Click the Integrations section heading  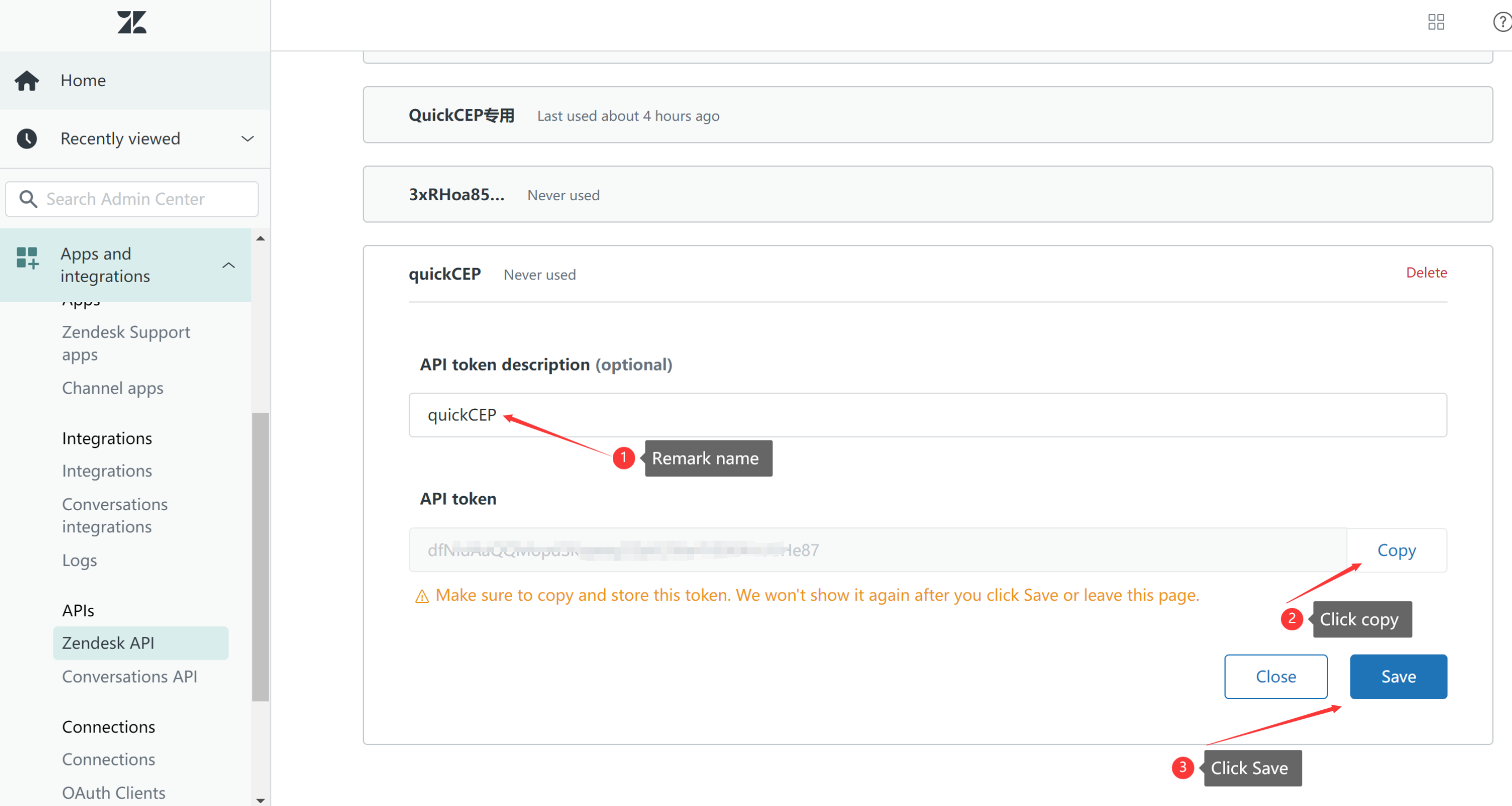pyautogui.click(x=107, y=438)
